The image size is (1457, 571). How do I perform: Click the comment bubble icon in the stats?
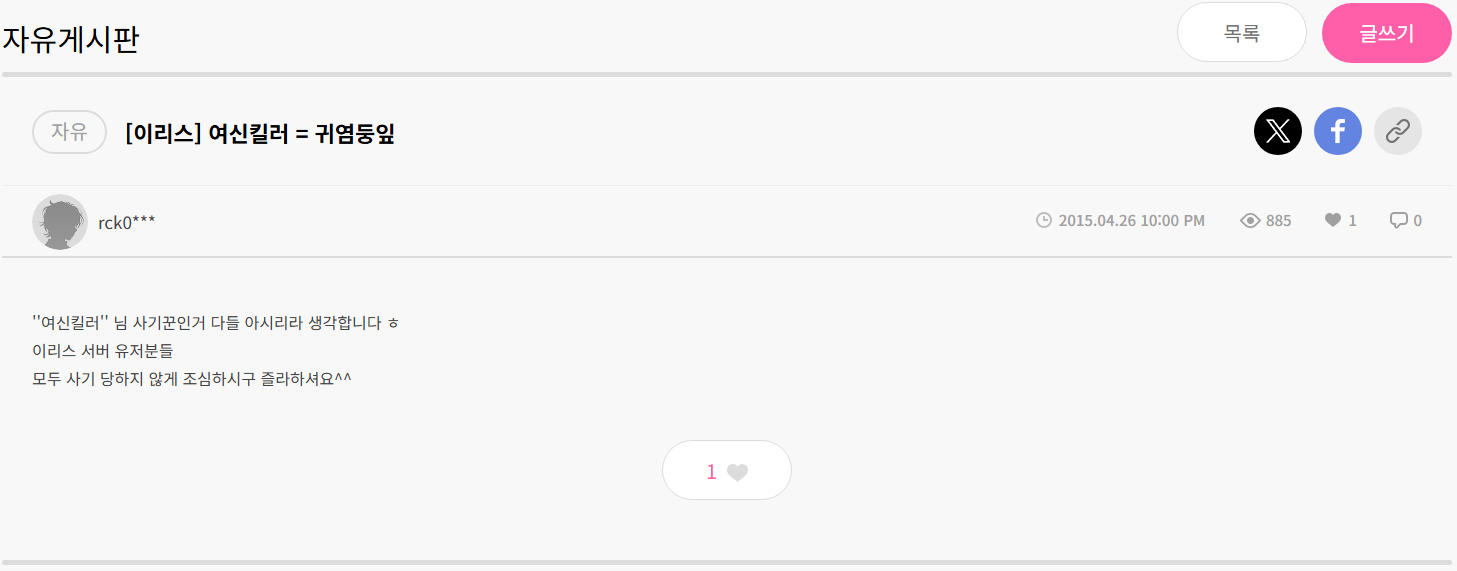1398,220
